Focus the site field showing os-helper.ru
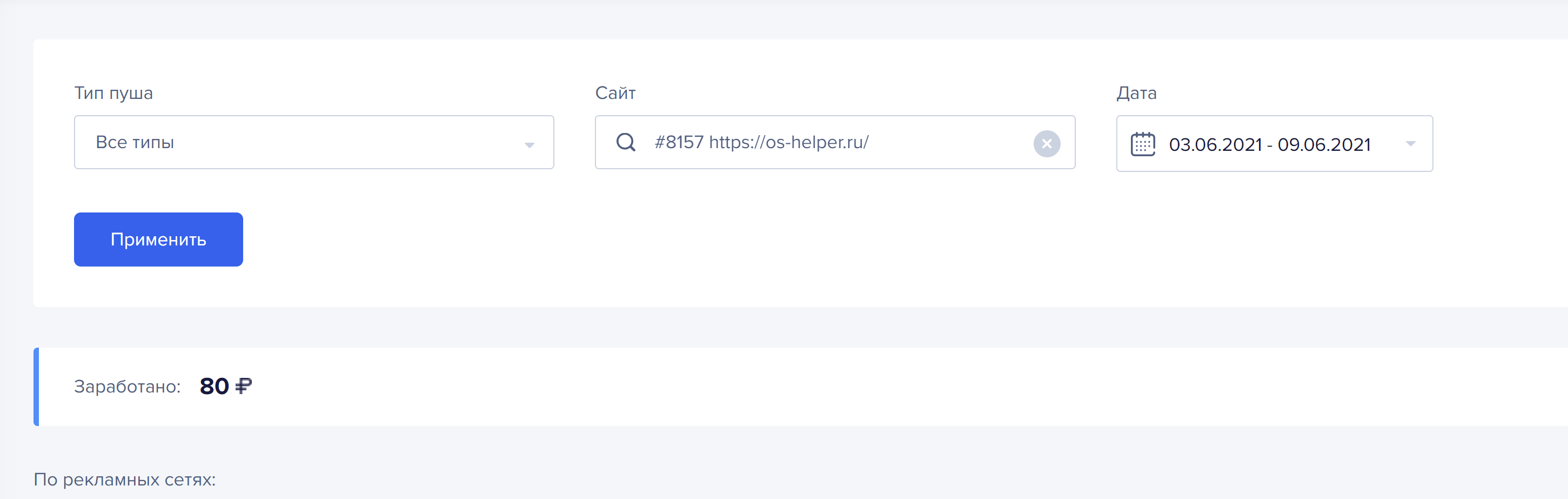1568x499 pixels. coord(835,142)
